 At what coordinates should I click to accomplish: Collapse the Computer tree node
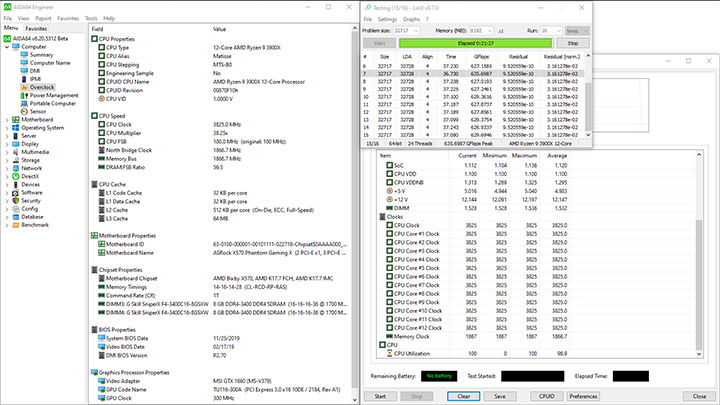[7, 46]
